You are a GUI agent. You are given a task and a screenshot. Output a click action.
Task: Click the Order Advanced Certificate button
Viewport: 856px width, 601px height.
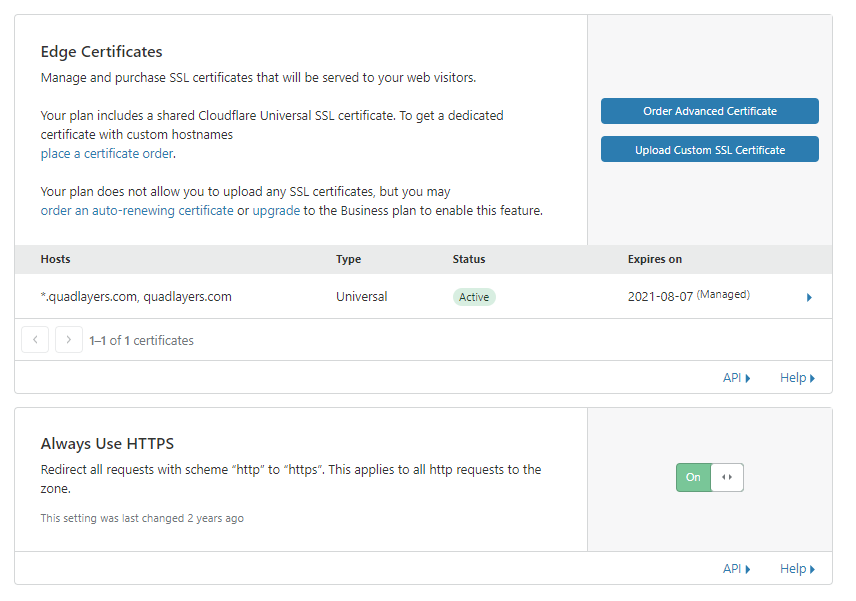[709, 111]
